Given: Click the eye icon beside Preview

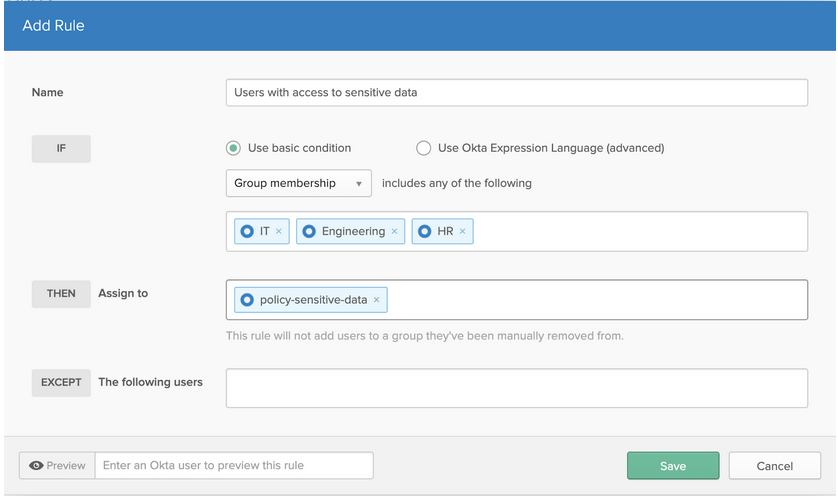Looking at the screenshot, I should tap(36, 466).
